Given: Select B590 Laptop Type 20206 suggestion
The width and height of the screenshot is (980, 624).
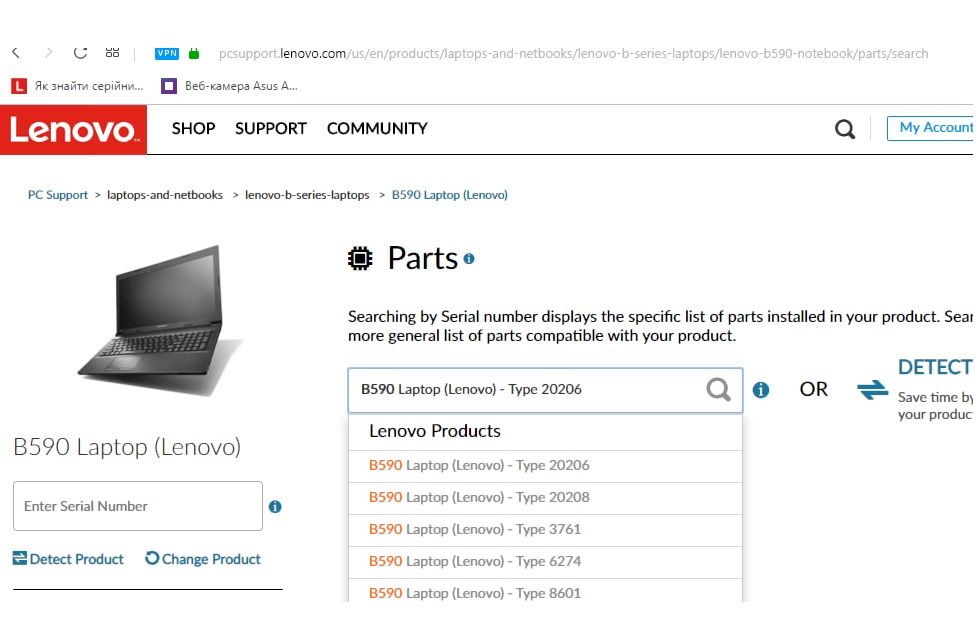Looking at the screenshot, I should point(545,466).
